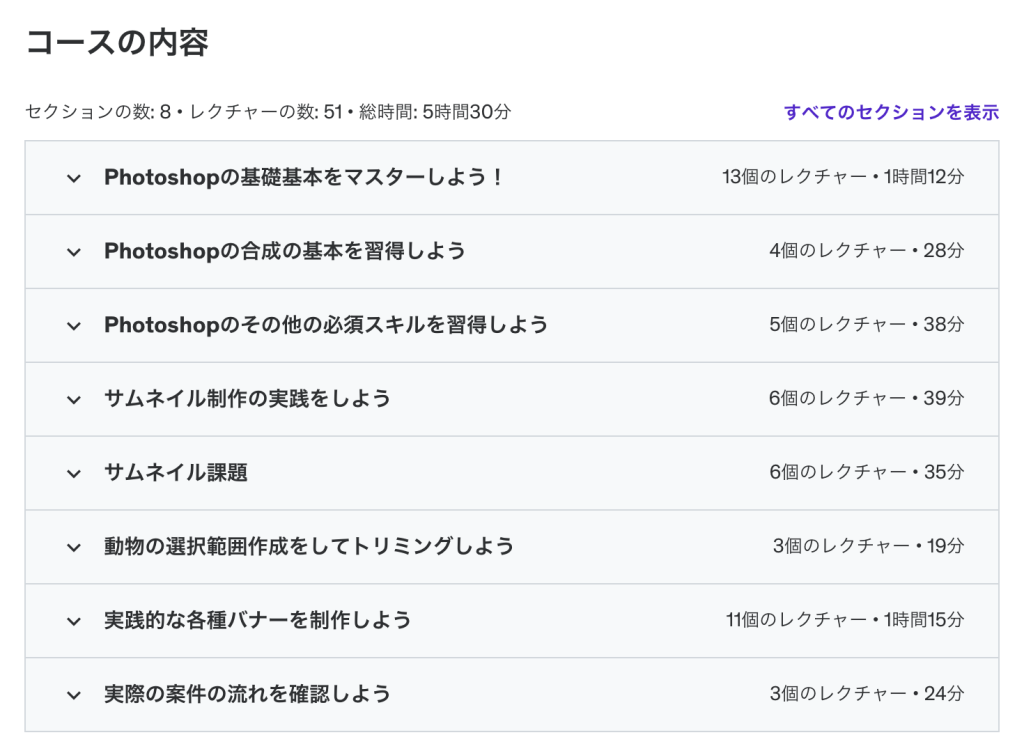Expand section titled Photoshopのその他の必須スキルを習得しよう
This screenshot has height=751, width=1024.
tap(326, 325)
